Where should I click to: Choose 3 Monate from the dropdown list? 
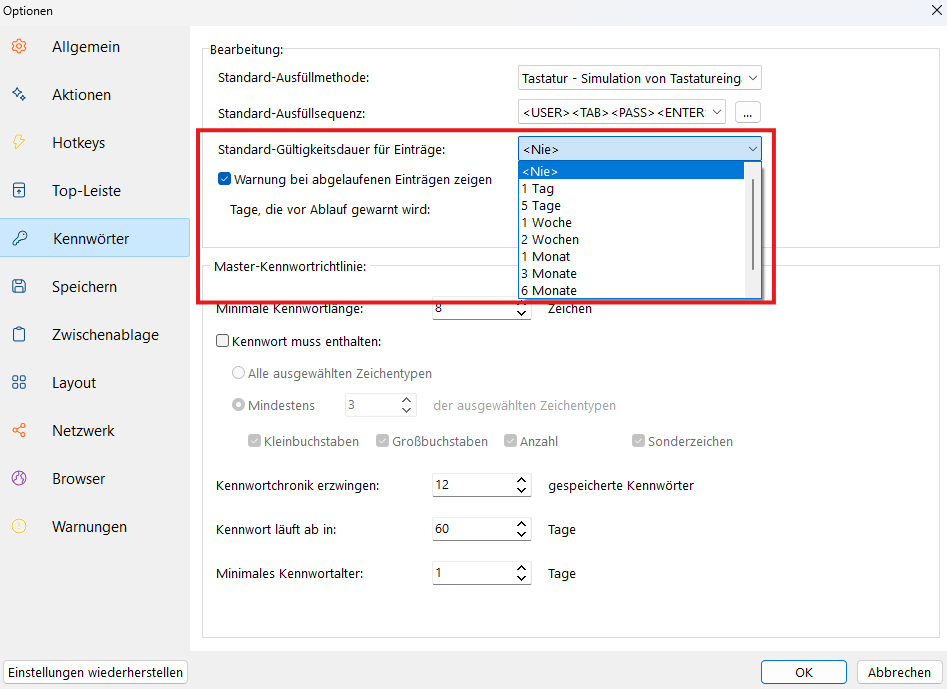631,274
